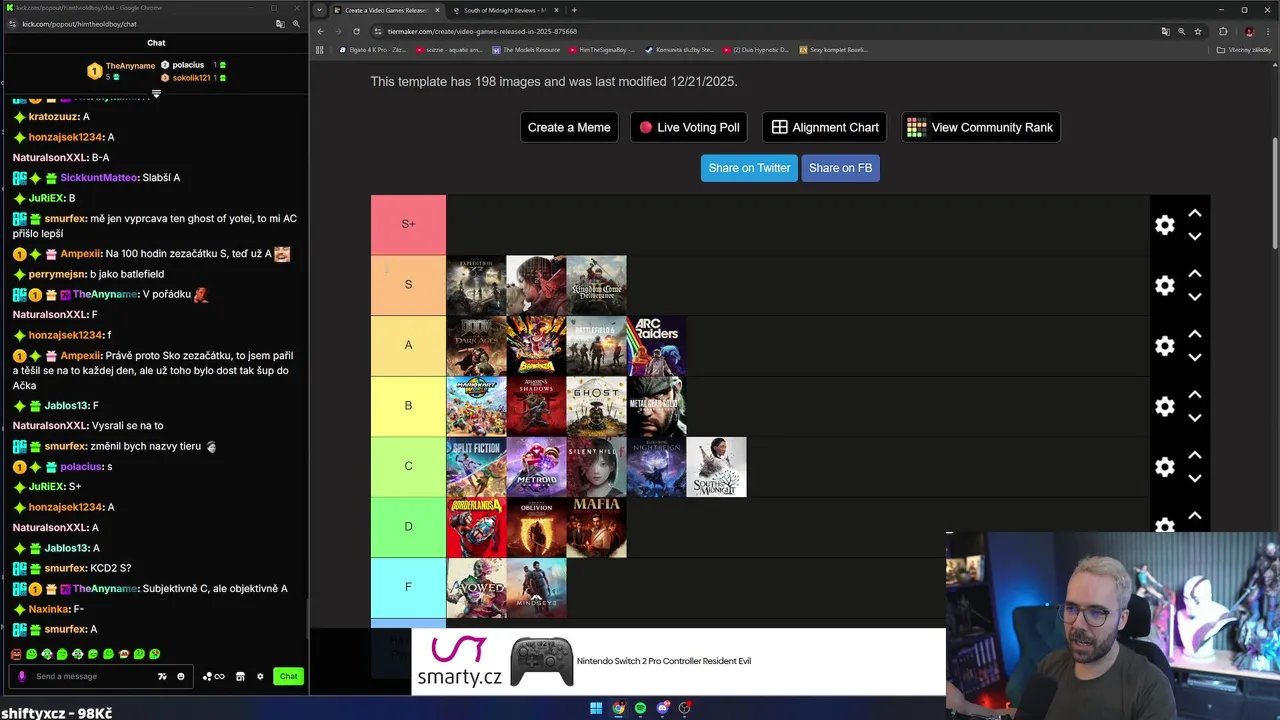Click the Create a Meme button
Viewport: 1280px width, 720px height.
[569, 127]
